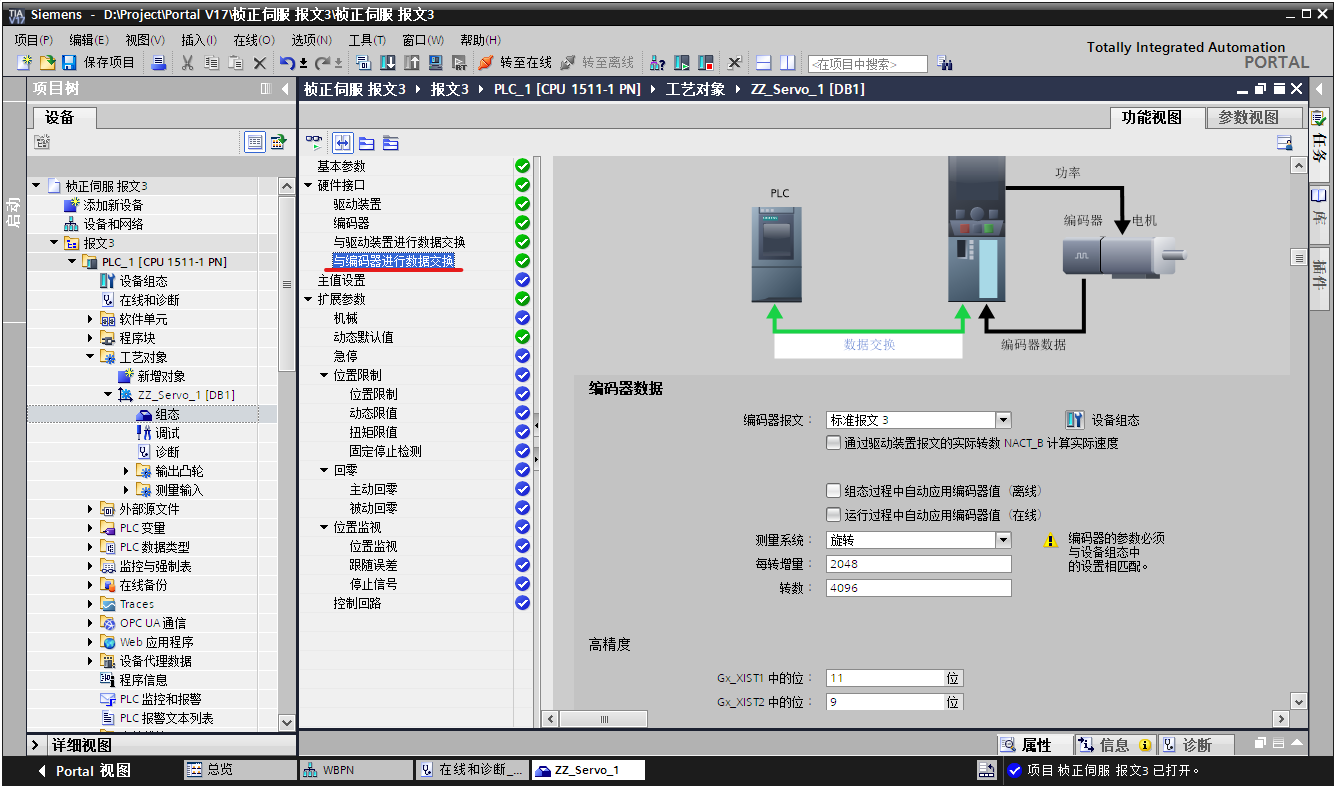The height and width of the screenshot is (788, 1336).
Task: Select 驱动装置 in the navigation list
Action: [x=357, y=204]
